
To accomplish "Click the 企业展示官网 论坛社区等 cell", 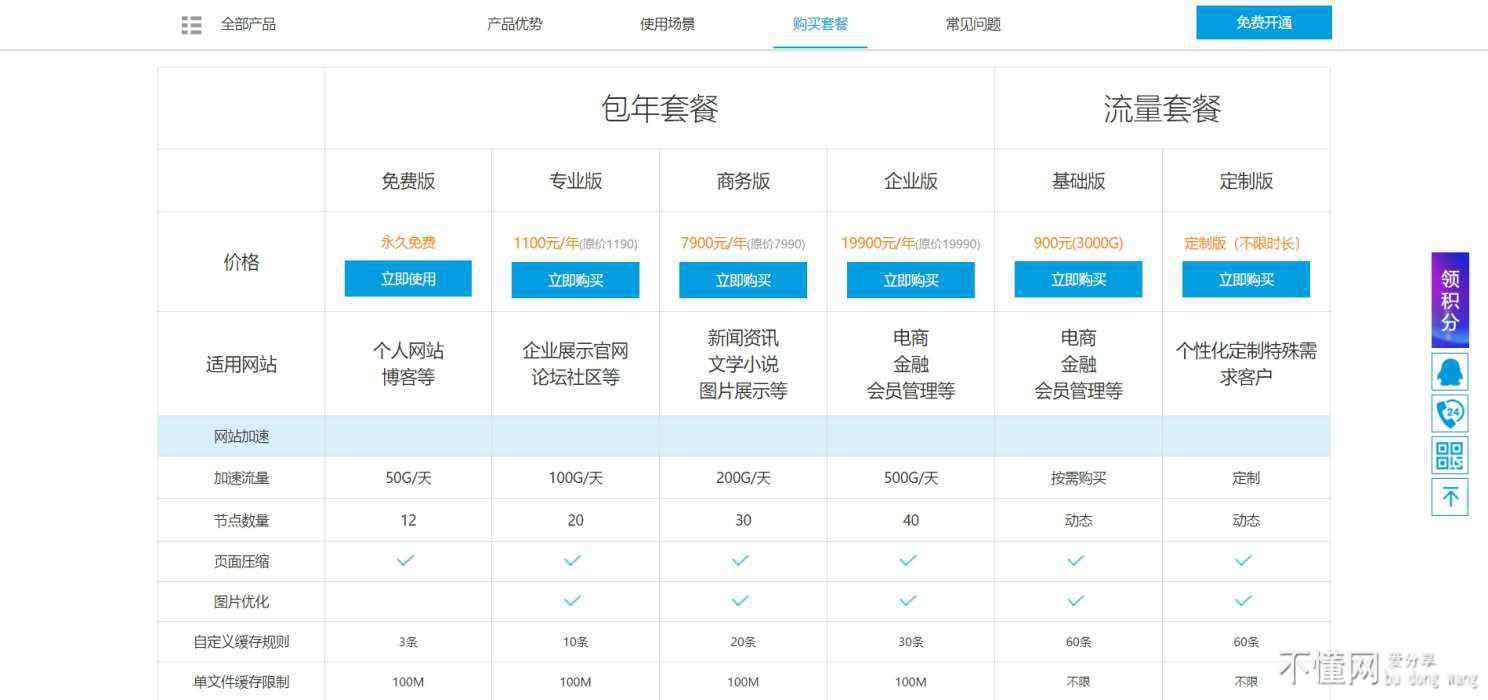I will 575,364.
